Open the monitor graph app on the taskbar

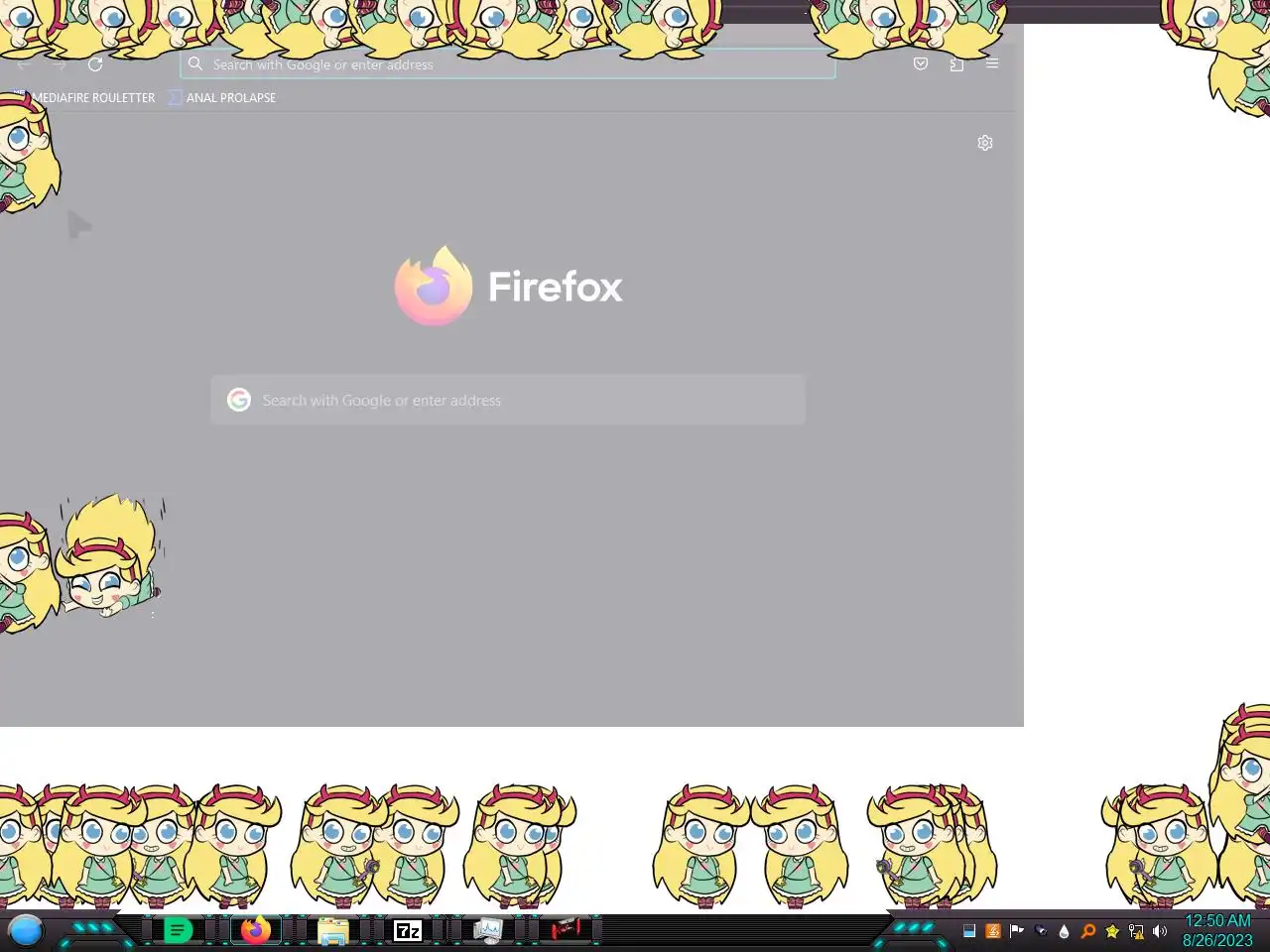click(x=487, y=931)
